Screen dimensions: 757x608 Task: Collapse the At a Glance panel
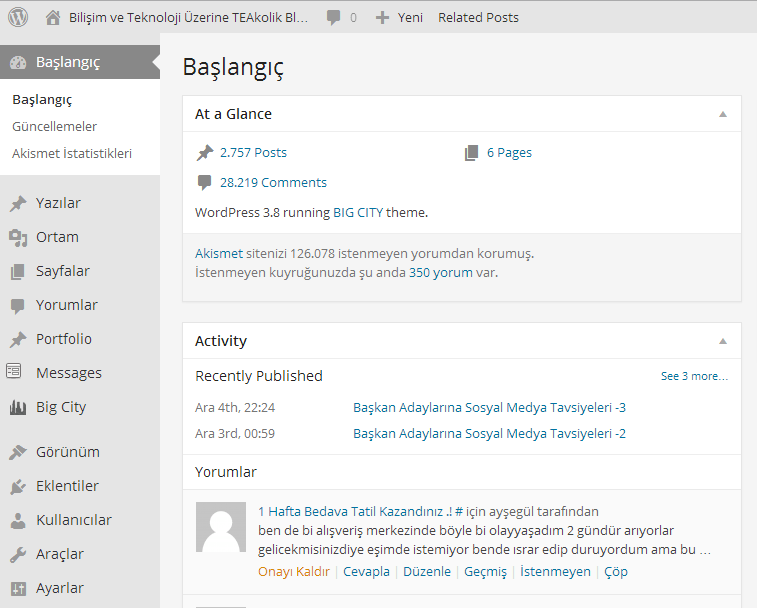723,114
